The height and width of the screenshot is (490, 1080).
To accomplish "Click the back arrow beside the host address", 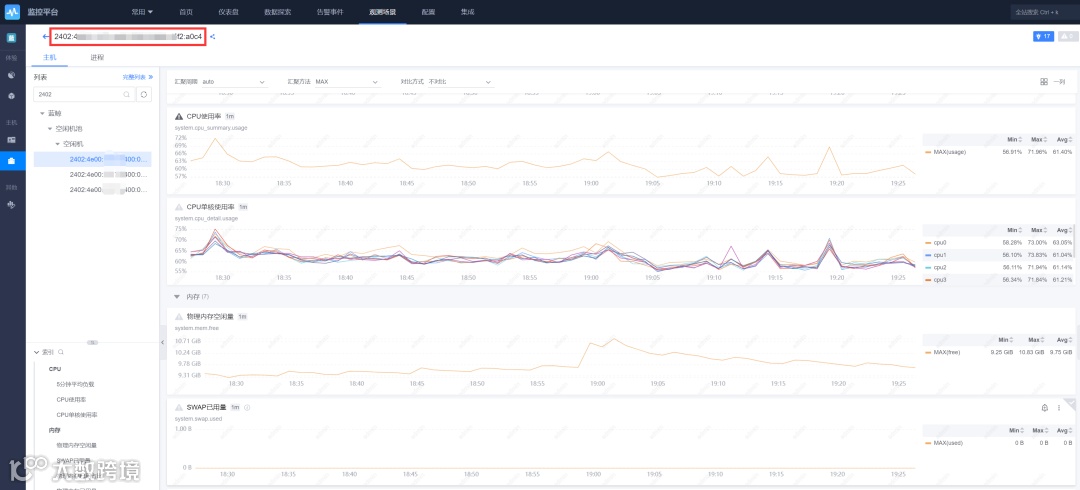I will click(x=45, y=37).
